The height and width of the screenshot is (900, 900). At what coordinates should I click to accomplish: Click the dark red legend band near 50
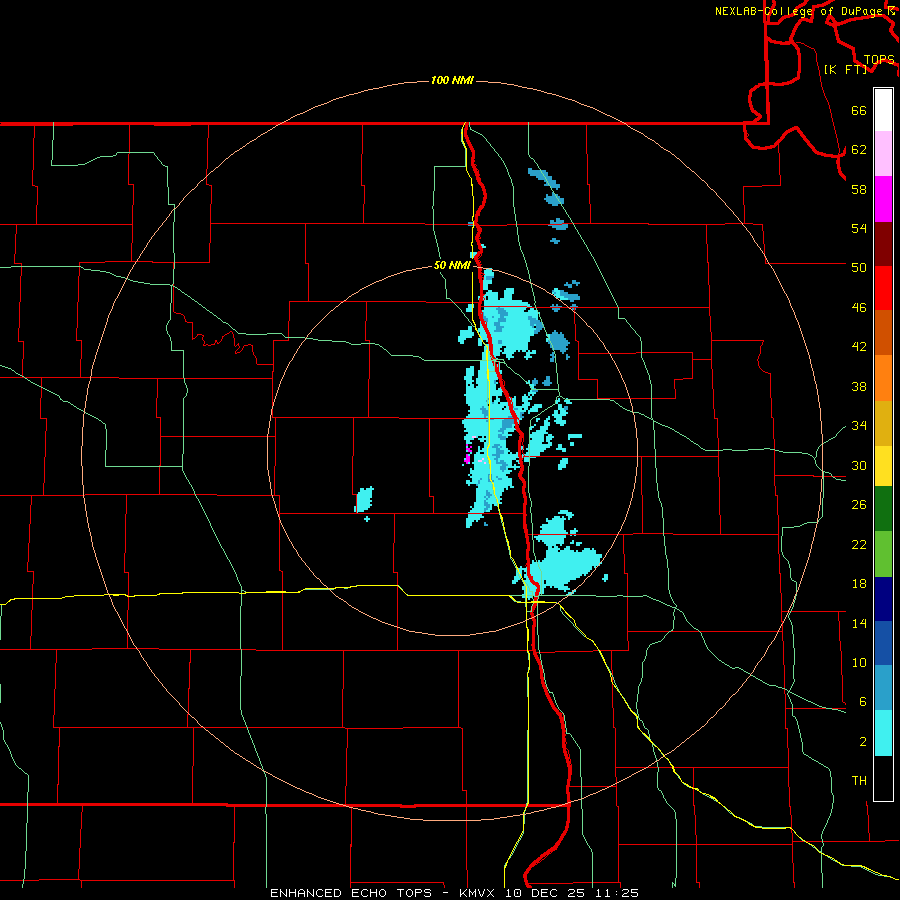tap(883, 244)
